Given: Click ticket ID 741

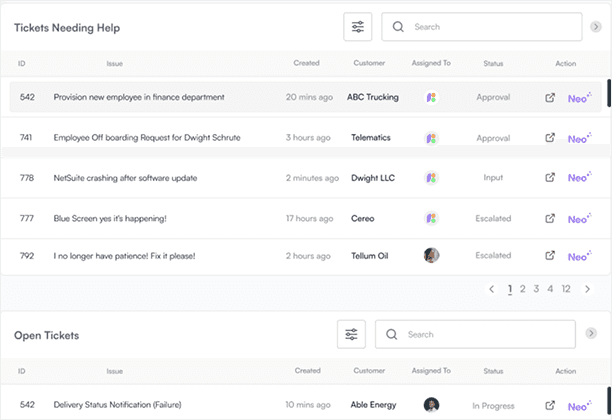Looking at the screenshot, I should tap(26, 137).
